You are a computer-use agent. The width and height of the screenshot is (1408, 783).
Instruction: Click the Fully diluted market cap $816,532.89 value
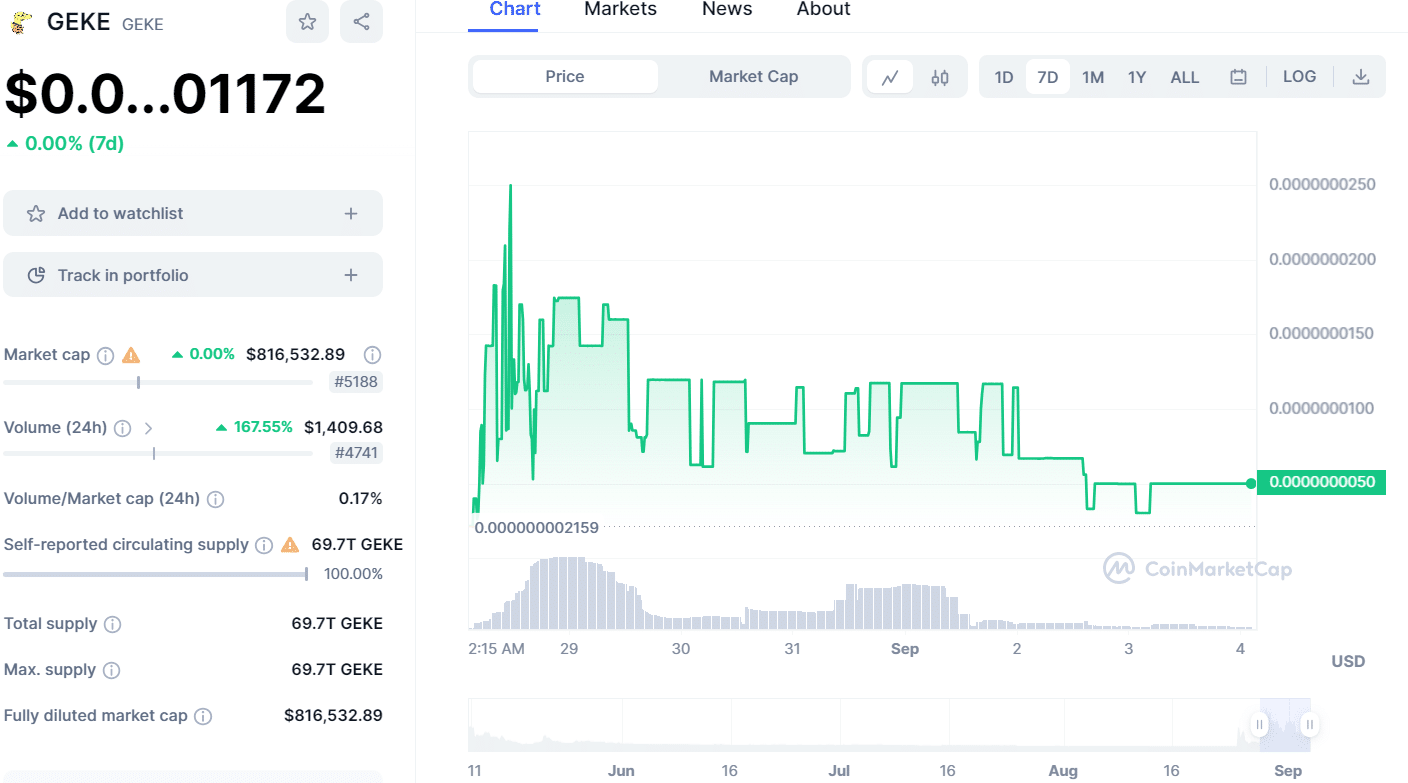[333, 715]
